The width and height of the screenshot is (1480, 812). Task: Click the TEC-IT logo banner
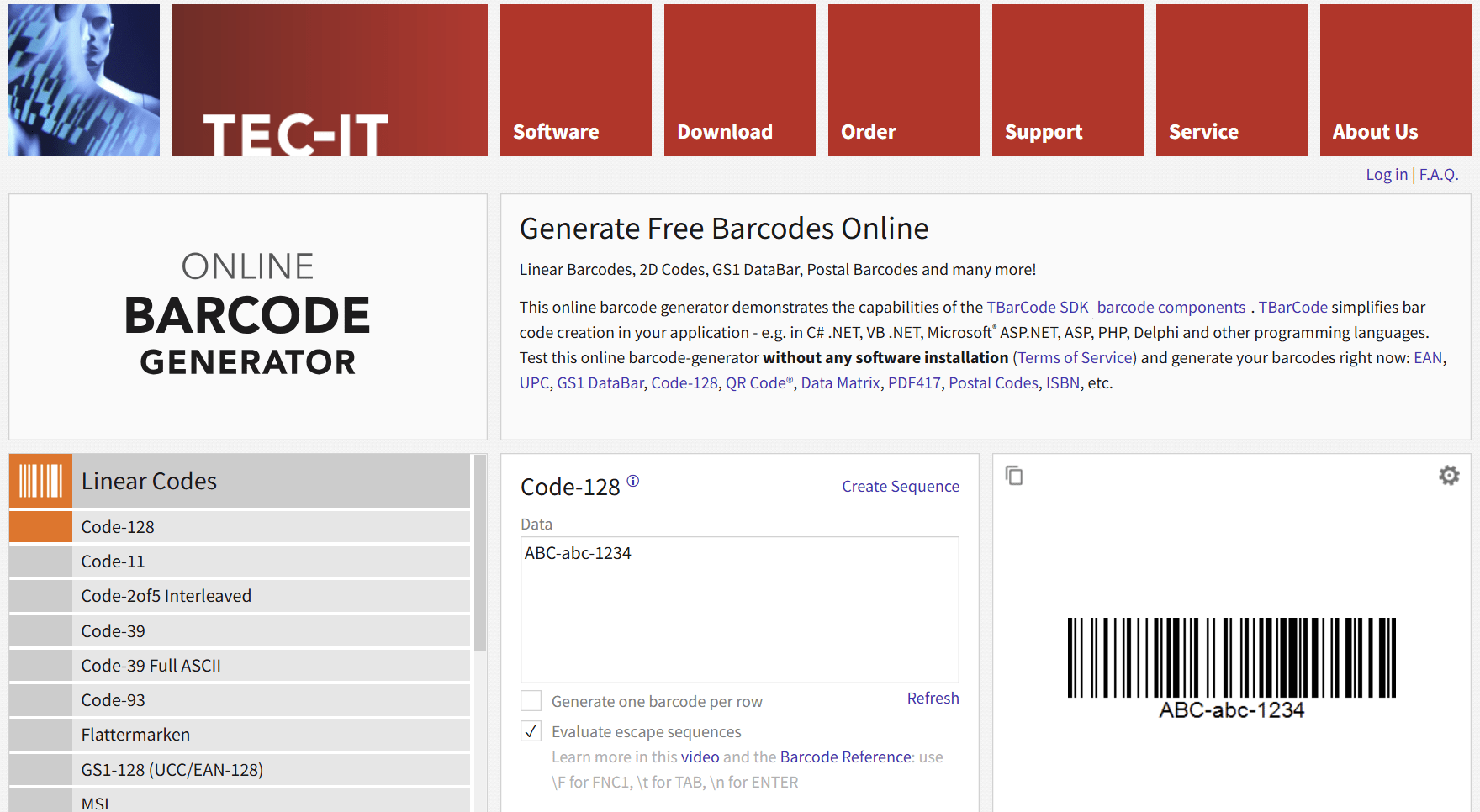(330, 80)
